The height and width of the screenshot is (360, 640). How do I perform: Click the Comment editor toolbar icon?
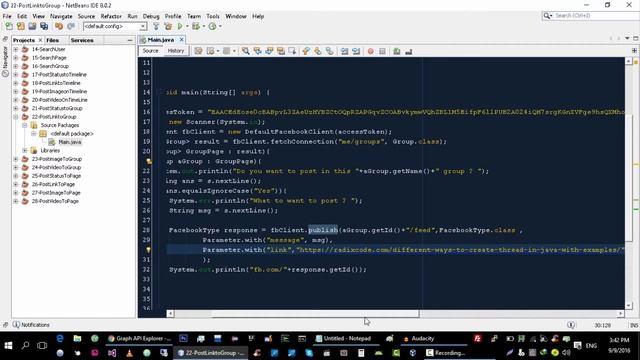click(397, 51)
